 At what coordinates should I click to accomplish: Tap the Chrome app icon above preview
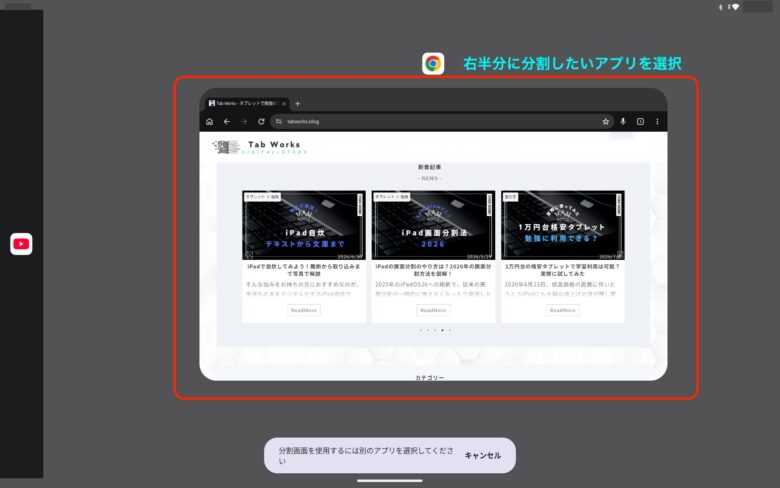coord(433,64)
